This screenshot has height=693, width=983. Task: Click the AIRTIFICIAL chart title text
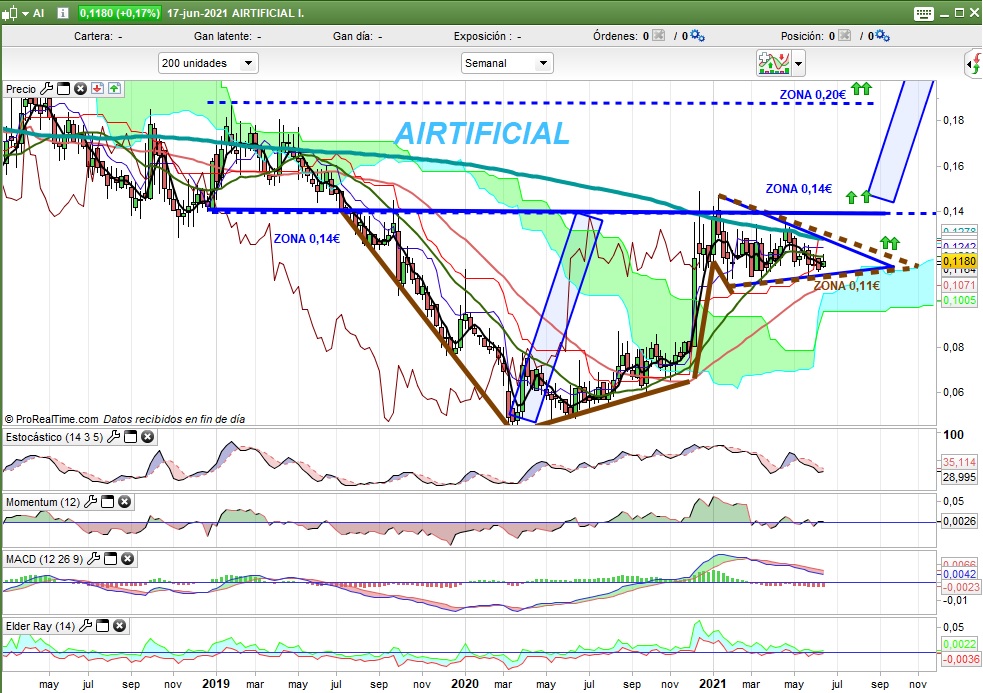tap(482, 134)
